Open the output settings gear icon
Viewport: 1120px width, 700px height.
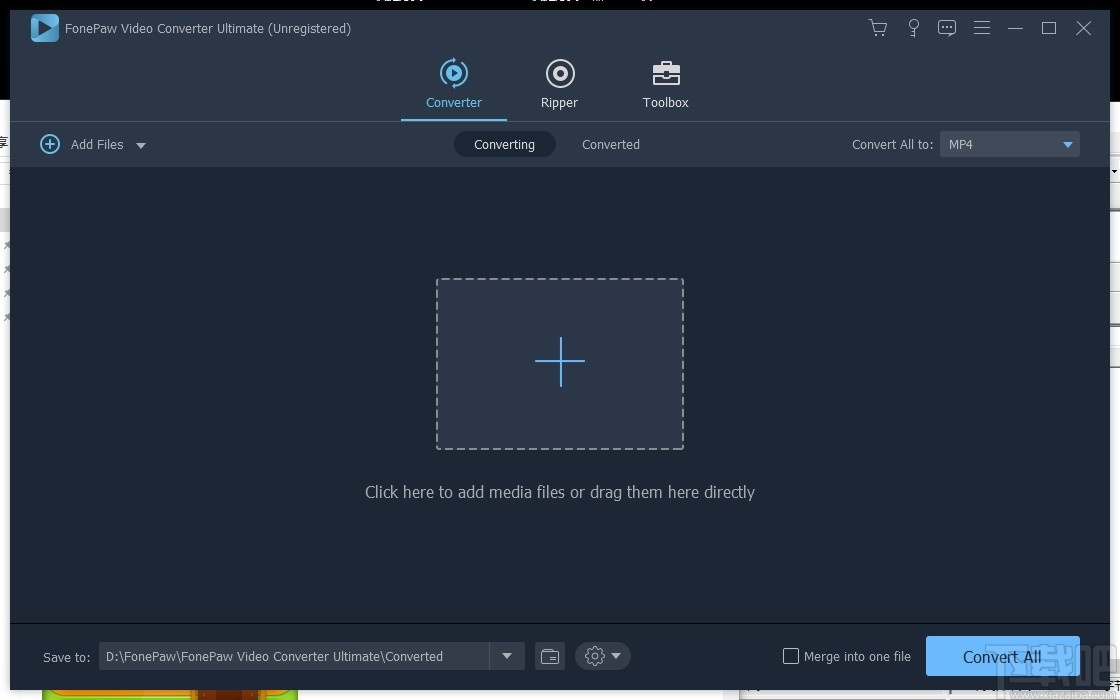[x=596, y=656]
